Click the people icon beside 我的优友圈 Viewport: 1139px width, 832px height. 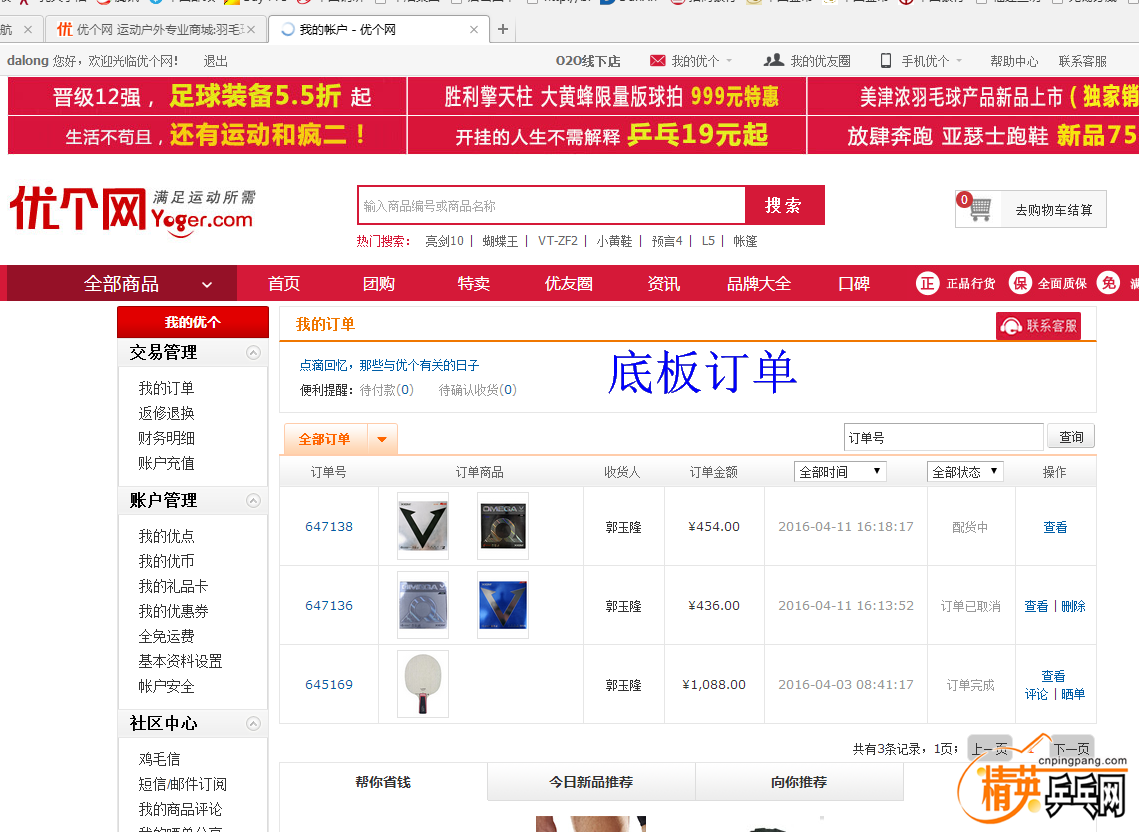(x=774, y=60)
